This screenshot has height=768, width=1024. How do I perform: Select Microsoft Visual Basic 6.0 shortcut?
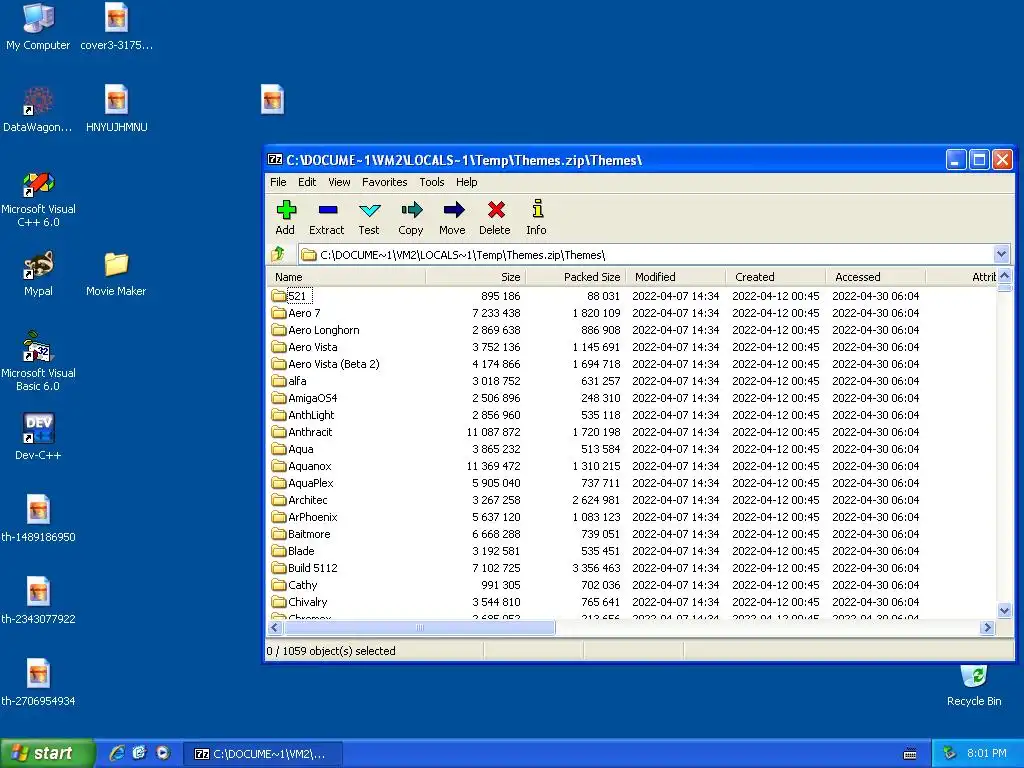pos(38,361)
